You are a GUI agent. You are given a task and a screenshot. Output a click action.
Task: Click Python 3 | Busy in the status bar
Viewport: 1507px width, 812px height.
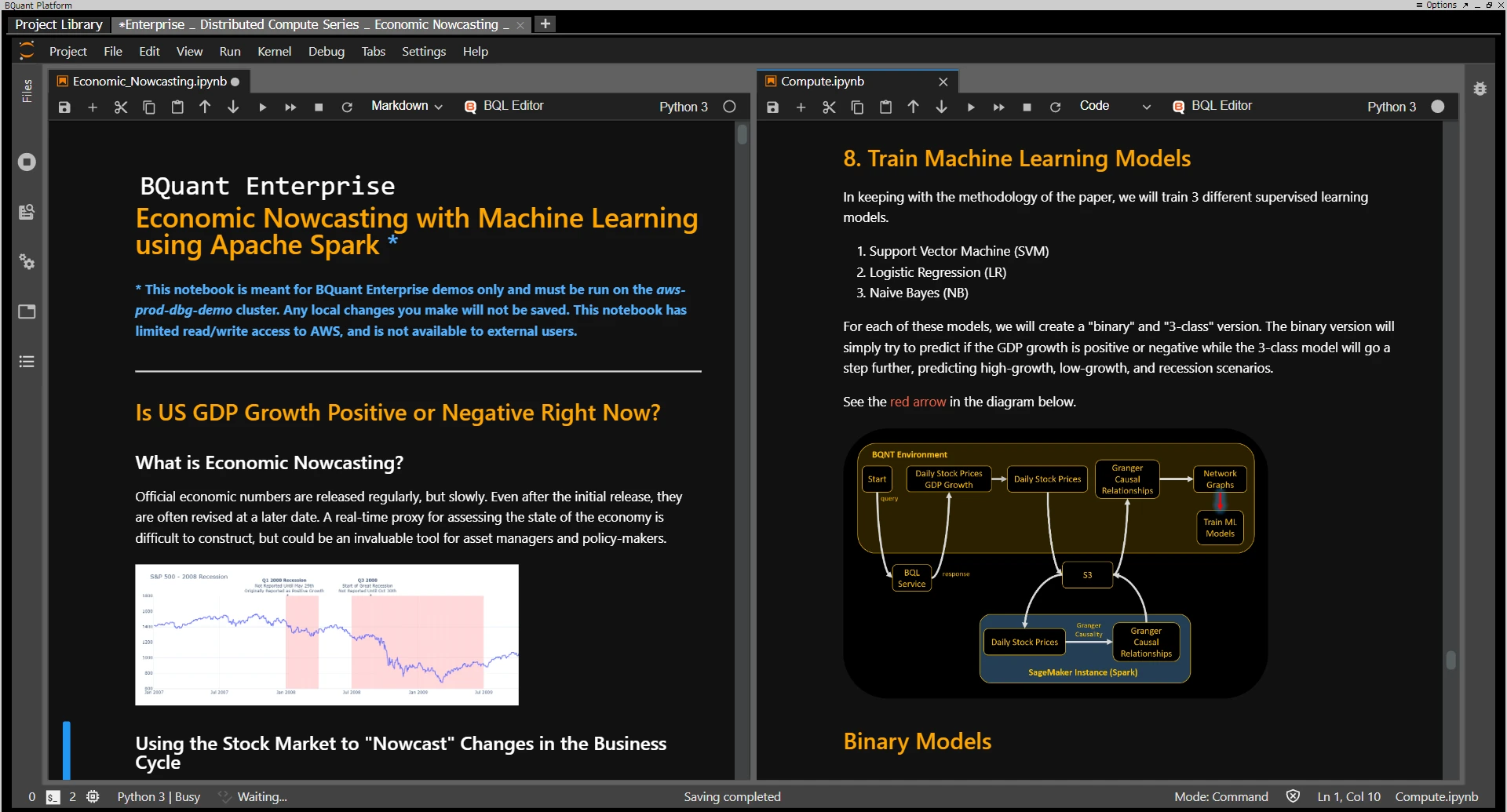[159, 796]
